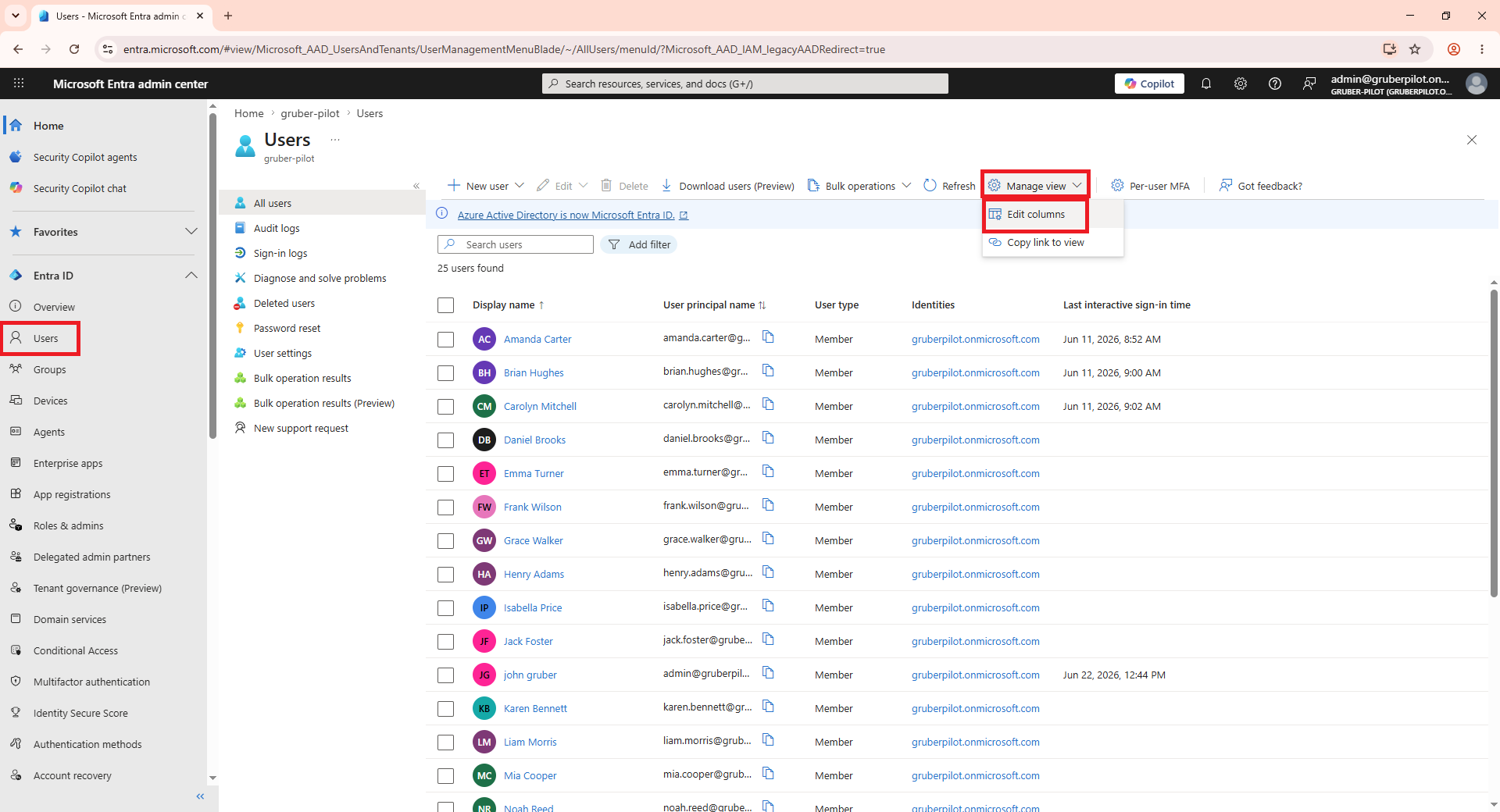Select Edit columns menu item
1500x812 pixels.
coord(1035,214)
